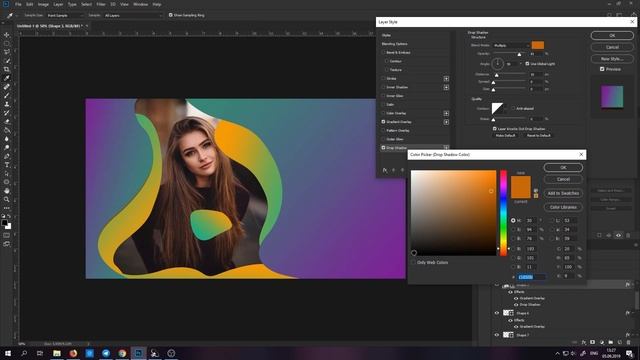This screenshot has width=640, height=360.
Task: Uncheck the Preview checkbox
Action: coord(602,69)
